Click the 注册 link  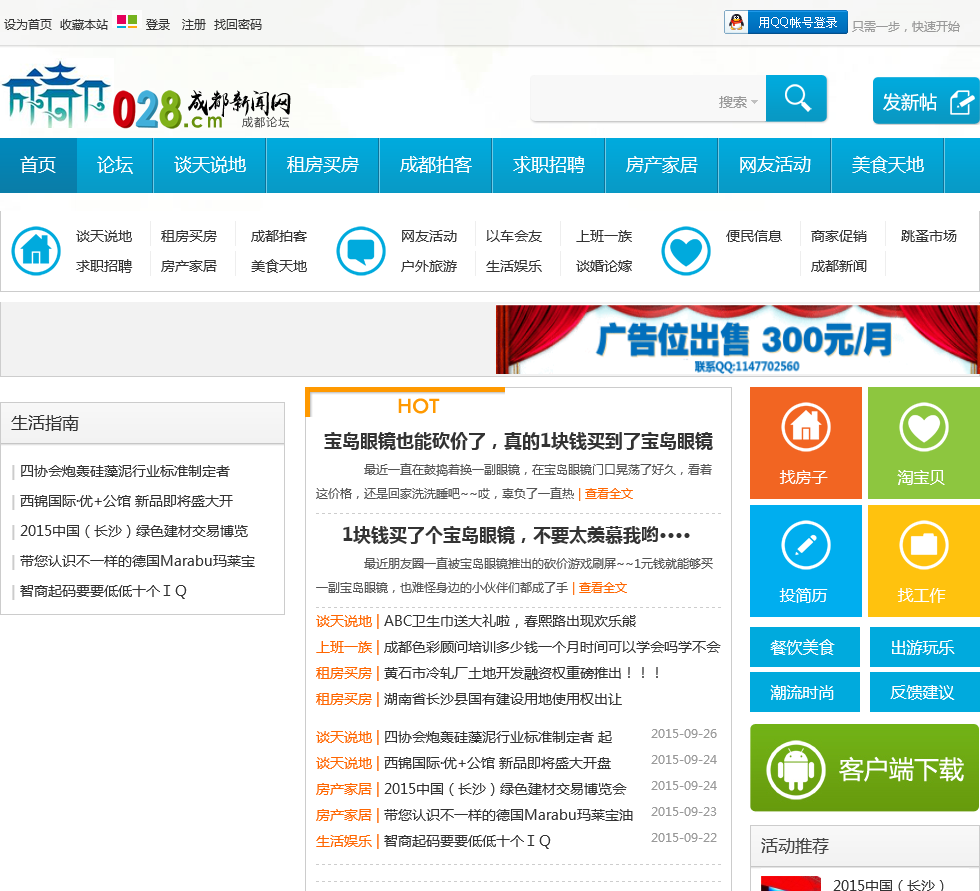click(x=193, y=24)
